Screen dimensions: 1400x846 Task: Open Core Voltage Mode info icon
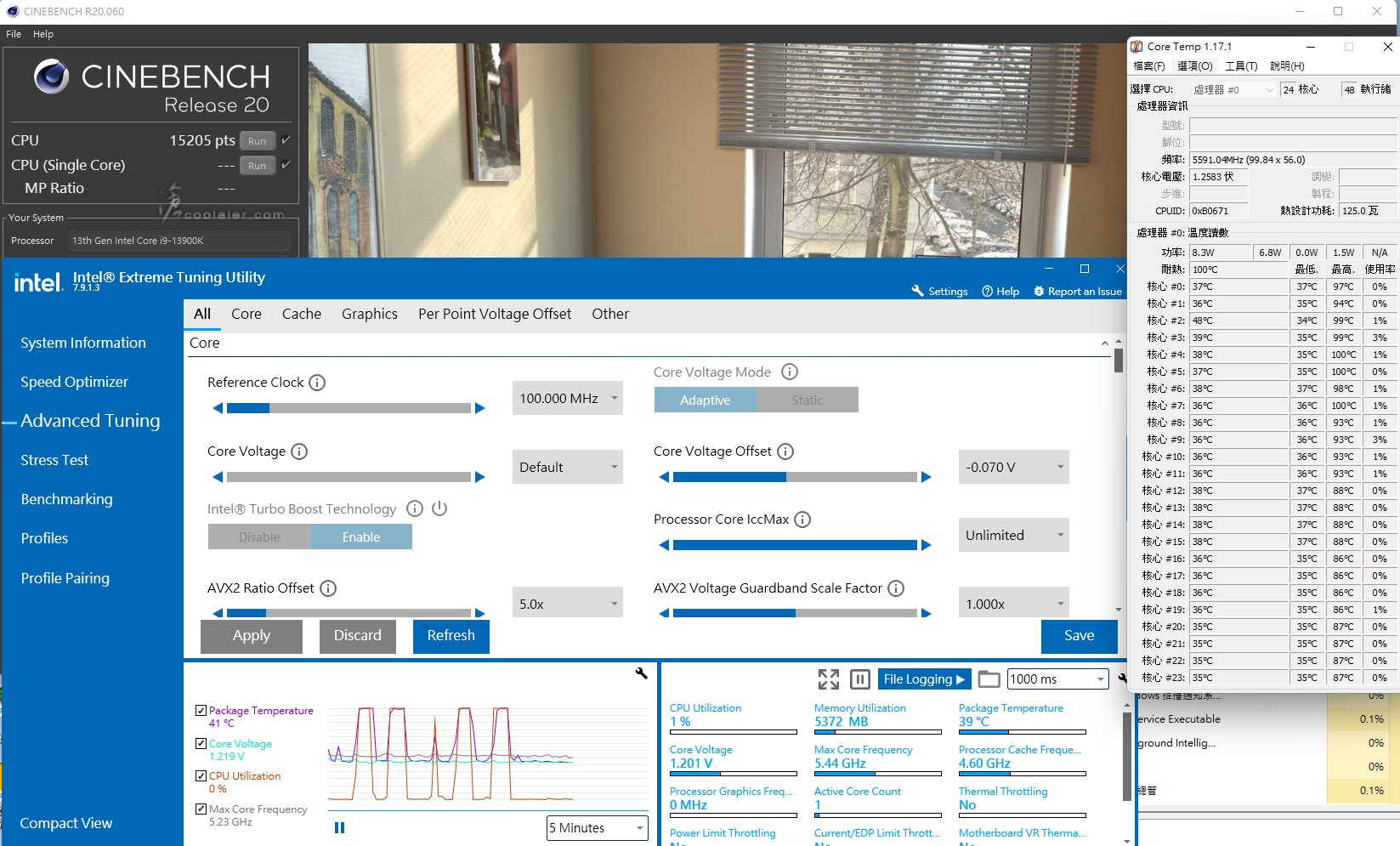[790, 372]
